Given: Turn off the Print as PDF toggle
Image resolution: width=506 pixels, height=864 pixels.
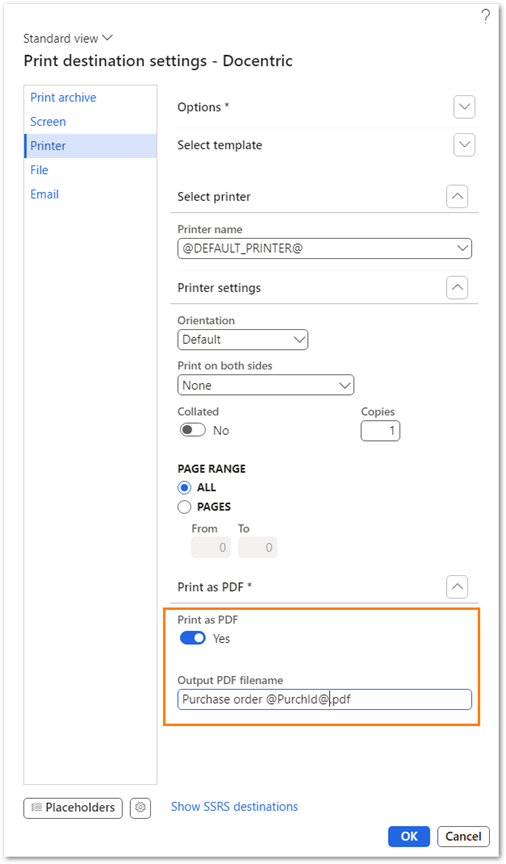Looking at the screenshot, I should tap(193, 638).
